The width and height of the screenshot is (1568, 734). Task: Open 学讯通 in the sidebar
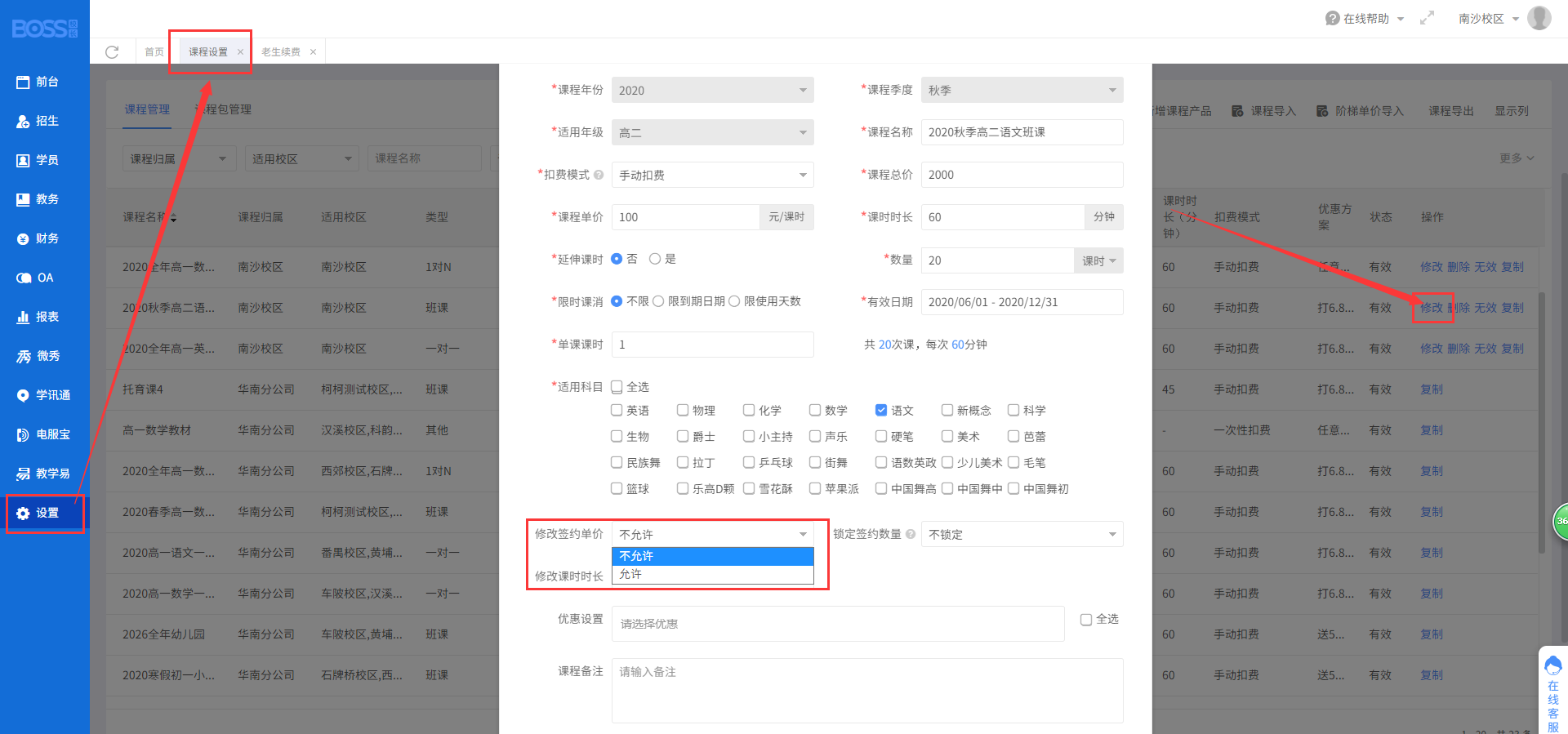pyautogui.click(x=45, y=395)
